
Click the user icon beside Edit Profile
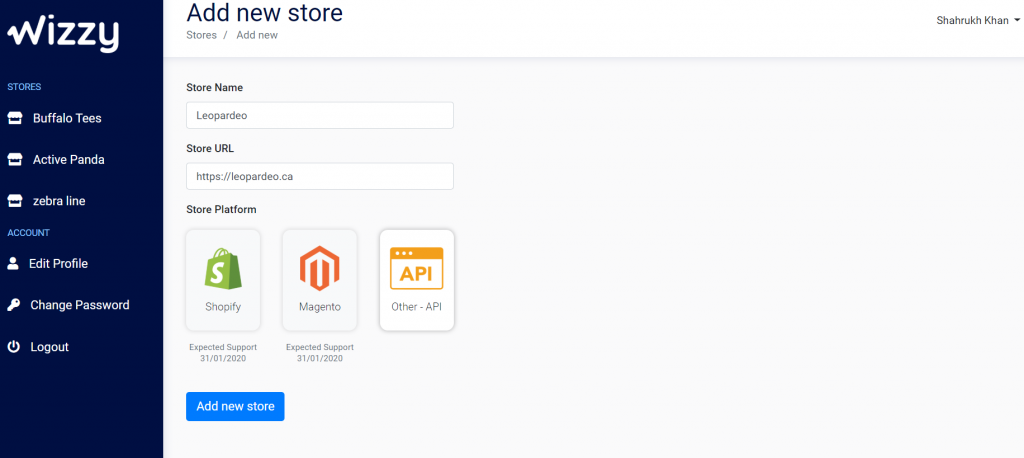(x=12, y=263)
